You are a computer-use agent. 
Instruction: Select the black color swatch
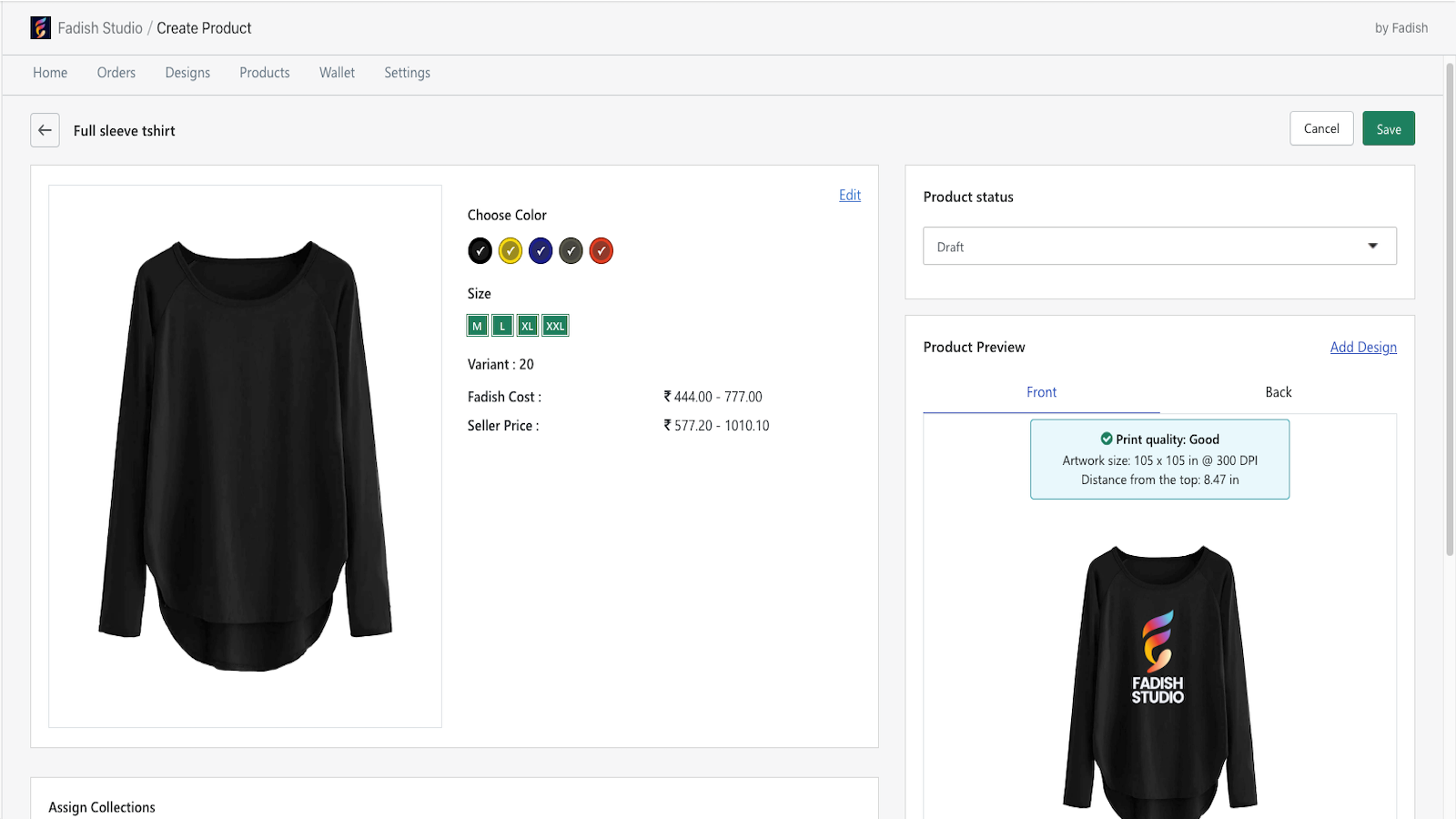pos(480,250)
